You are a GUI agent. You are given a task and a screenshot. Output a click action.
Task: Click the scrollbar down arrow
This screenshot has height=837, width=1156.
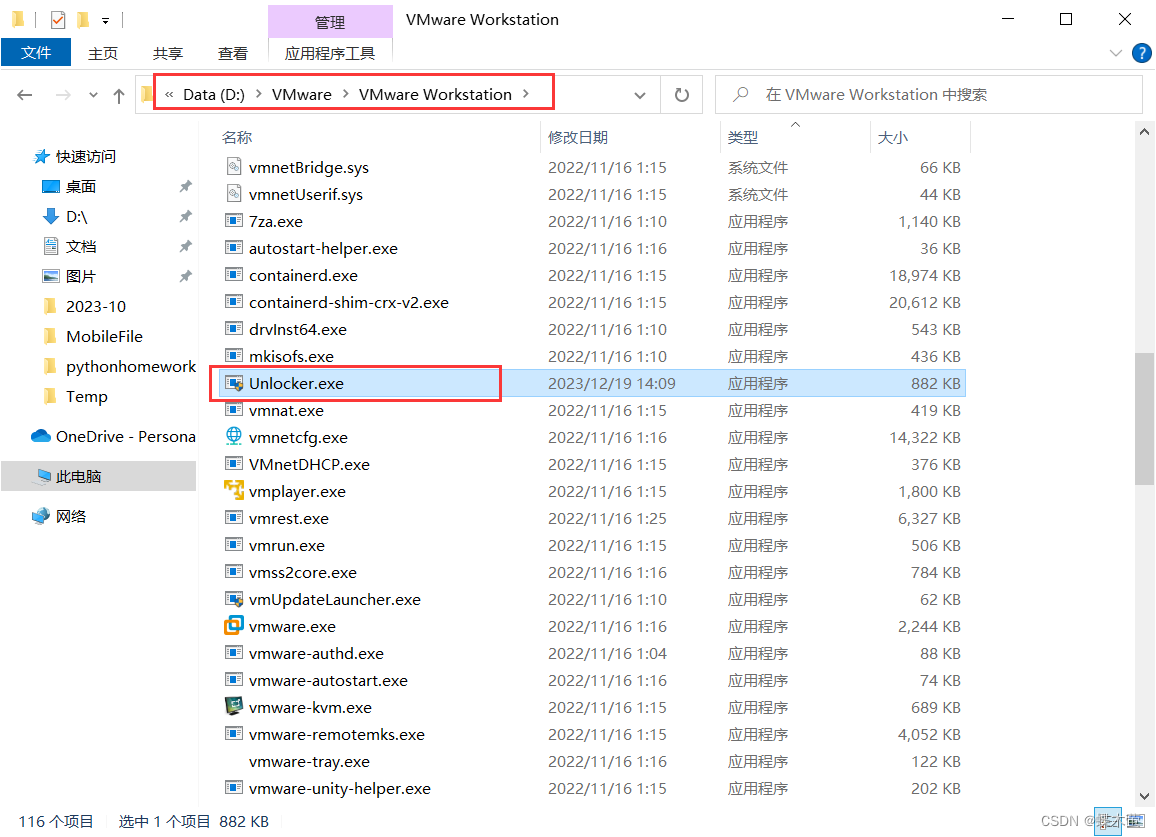pos(1144,796)
